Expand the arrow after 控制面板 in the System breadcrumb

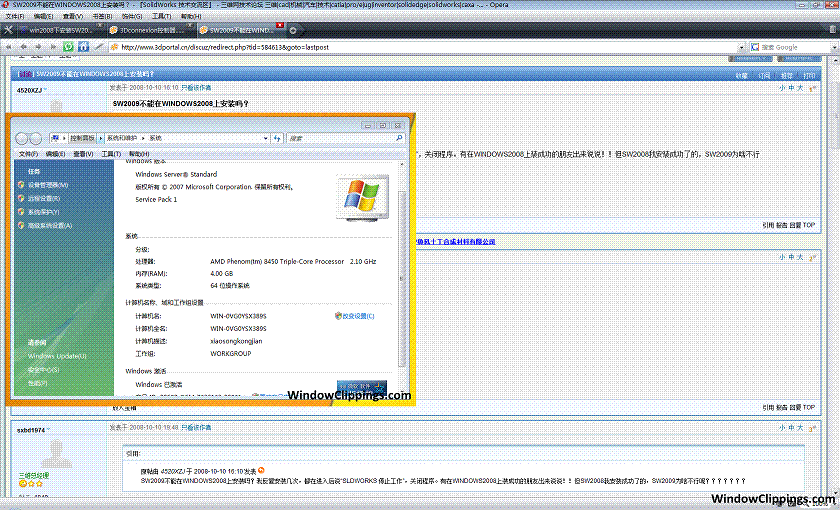pyautogui.click(x=100, y=138)
